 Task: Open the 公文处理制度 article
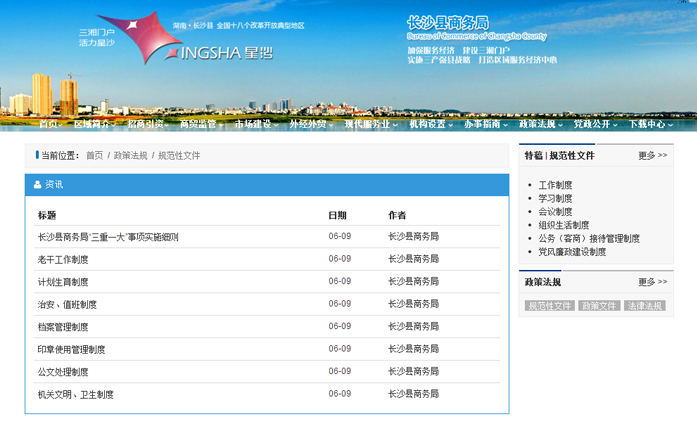coord(63,372)
